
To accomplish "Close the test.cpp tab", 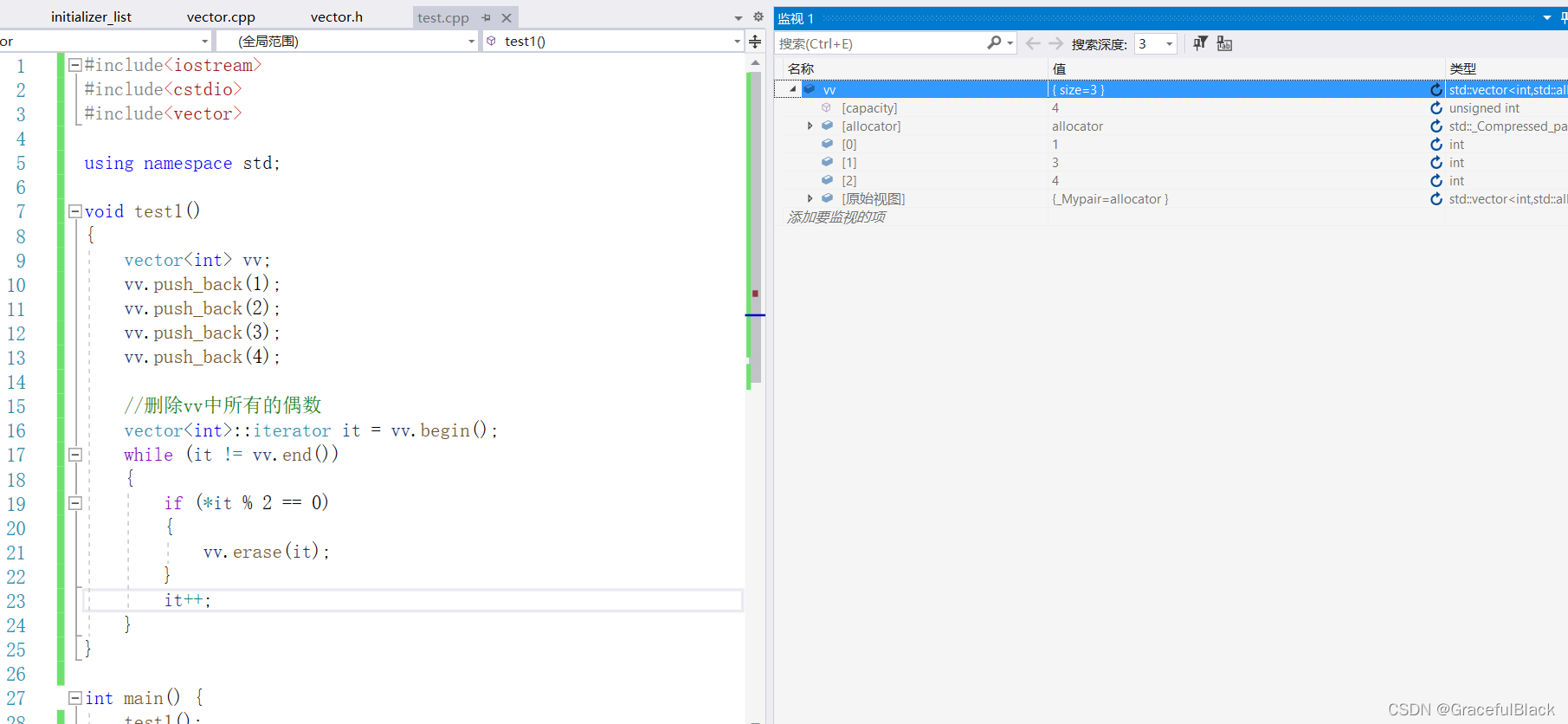I will tap(507, 17).
